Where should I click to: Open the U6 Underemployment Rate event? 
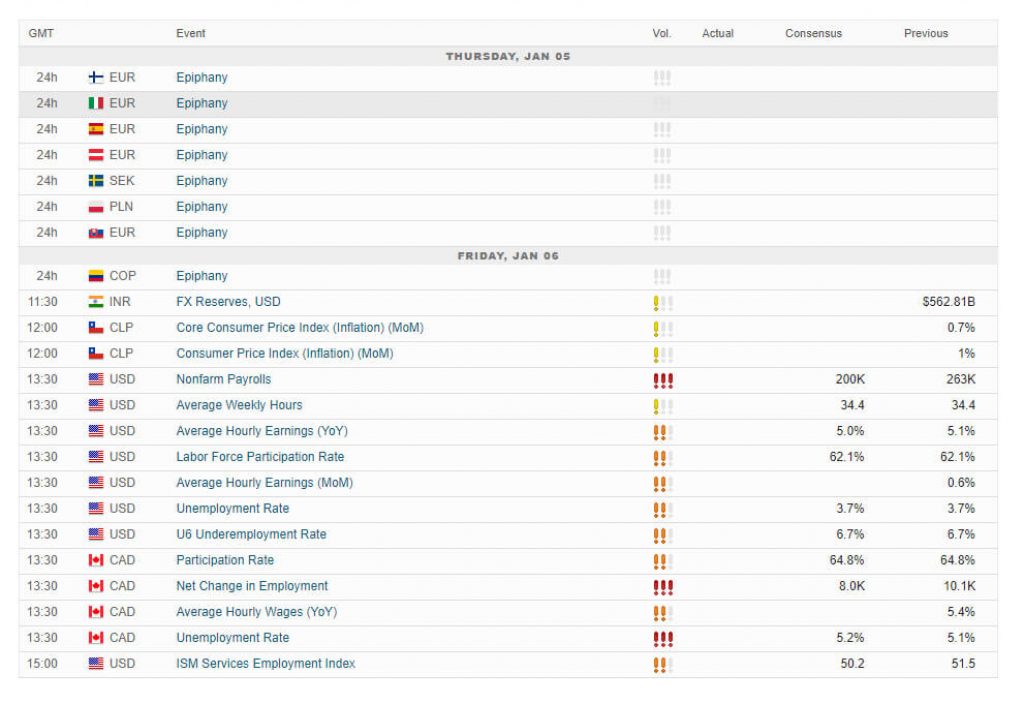[255, 534]
